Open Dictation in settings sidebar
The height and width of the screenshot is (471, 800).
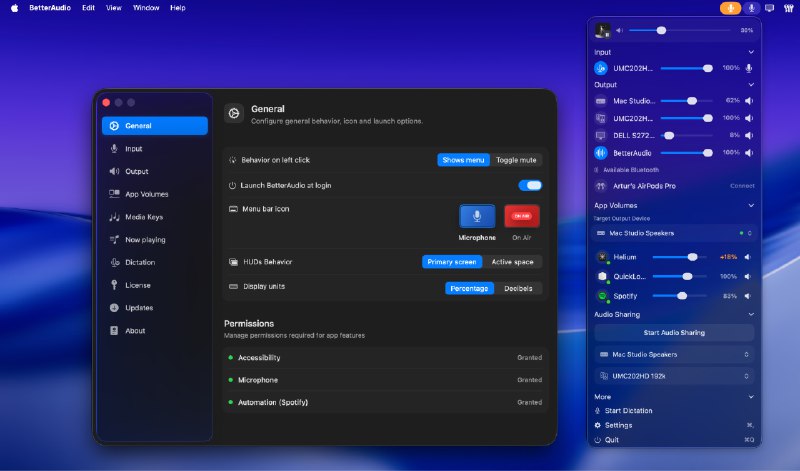pos(155,262)
